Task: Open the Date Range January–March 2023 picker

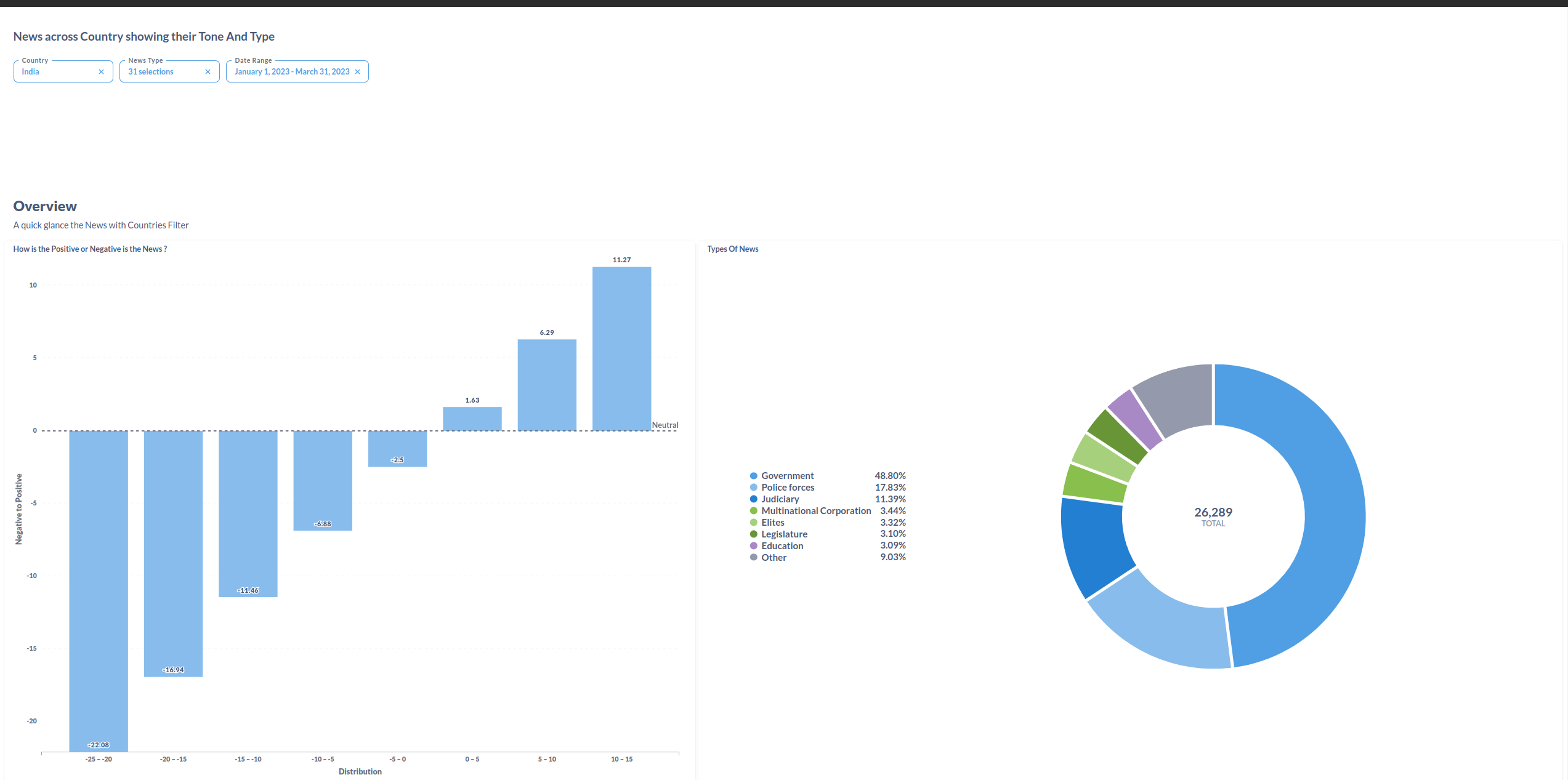Action: [x=291, y=72]
